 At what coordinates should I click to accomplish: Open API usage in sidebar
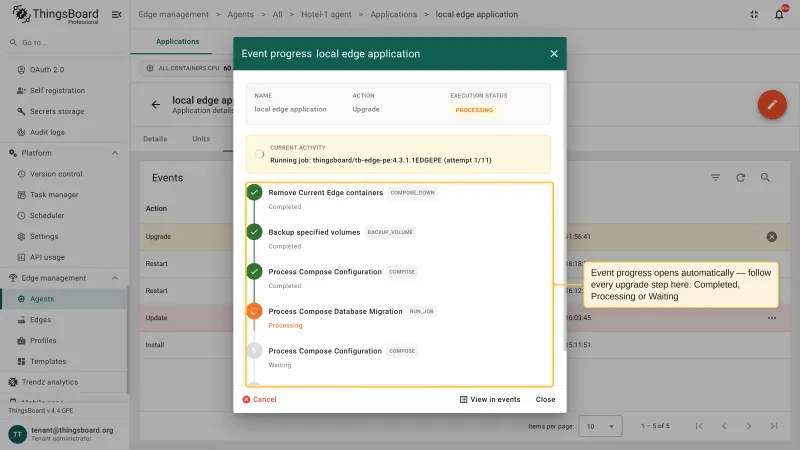tap(47, 258)
